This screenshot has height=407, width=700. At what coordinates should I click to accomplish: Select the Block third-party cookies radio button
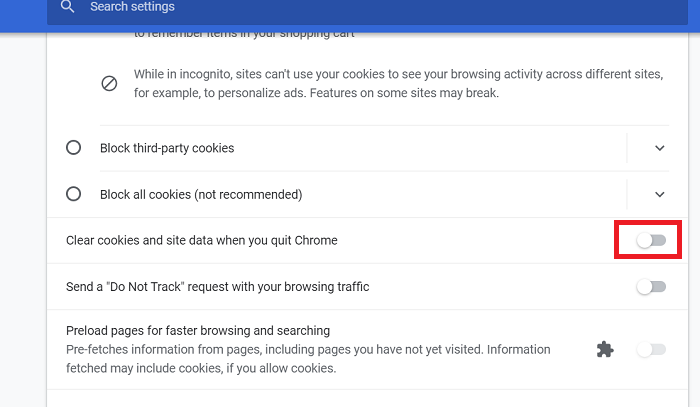pos(73,148)
